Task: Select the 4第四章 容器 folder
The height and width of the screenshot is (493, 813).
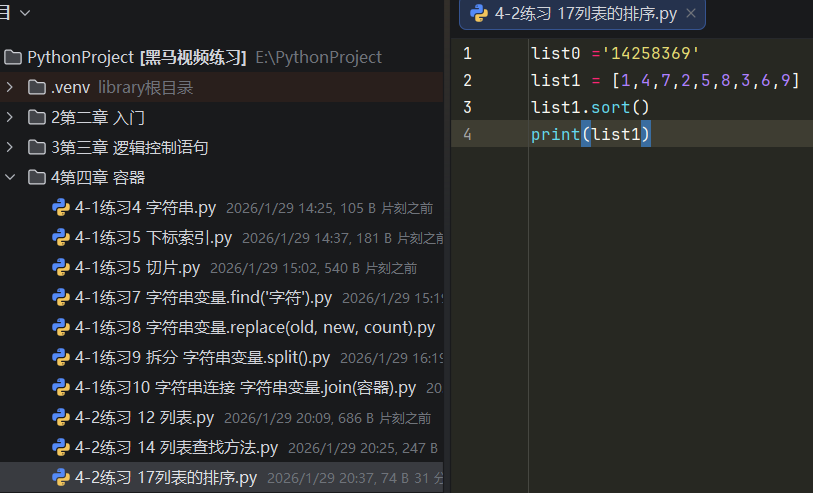Action: [x=97, y=177]
